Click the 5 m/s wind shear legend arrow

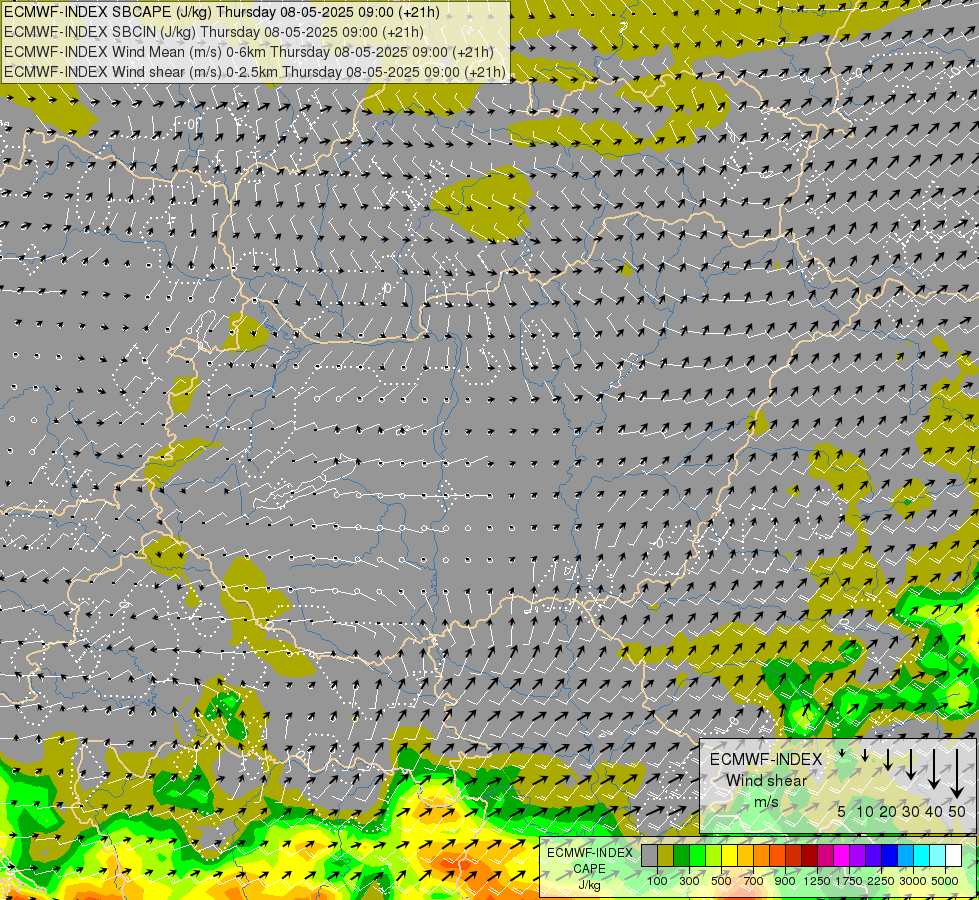842,753
